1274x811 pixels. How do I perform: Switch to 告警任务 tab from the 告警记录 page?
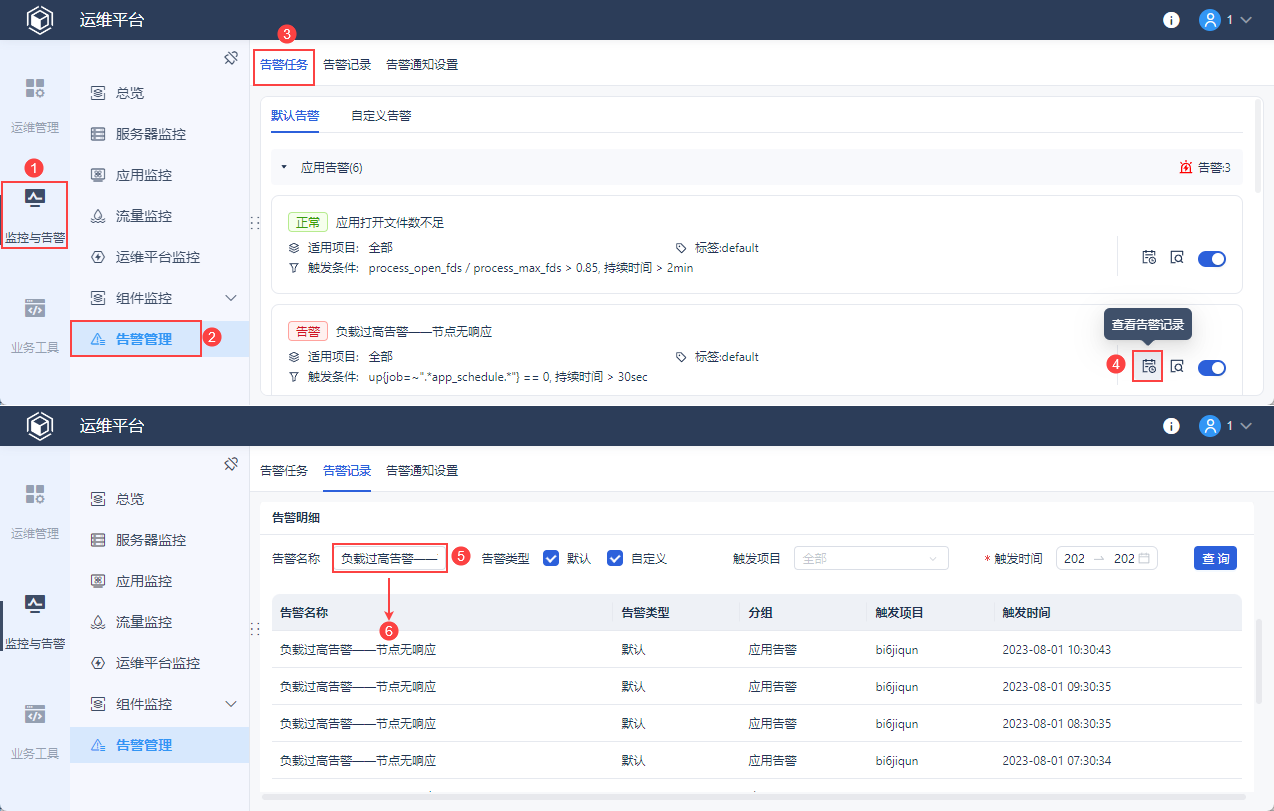[284, 470]
